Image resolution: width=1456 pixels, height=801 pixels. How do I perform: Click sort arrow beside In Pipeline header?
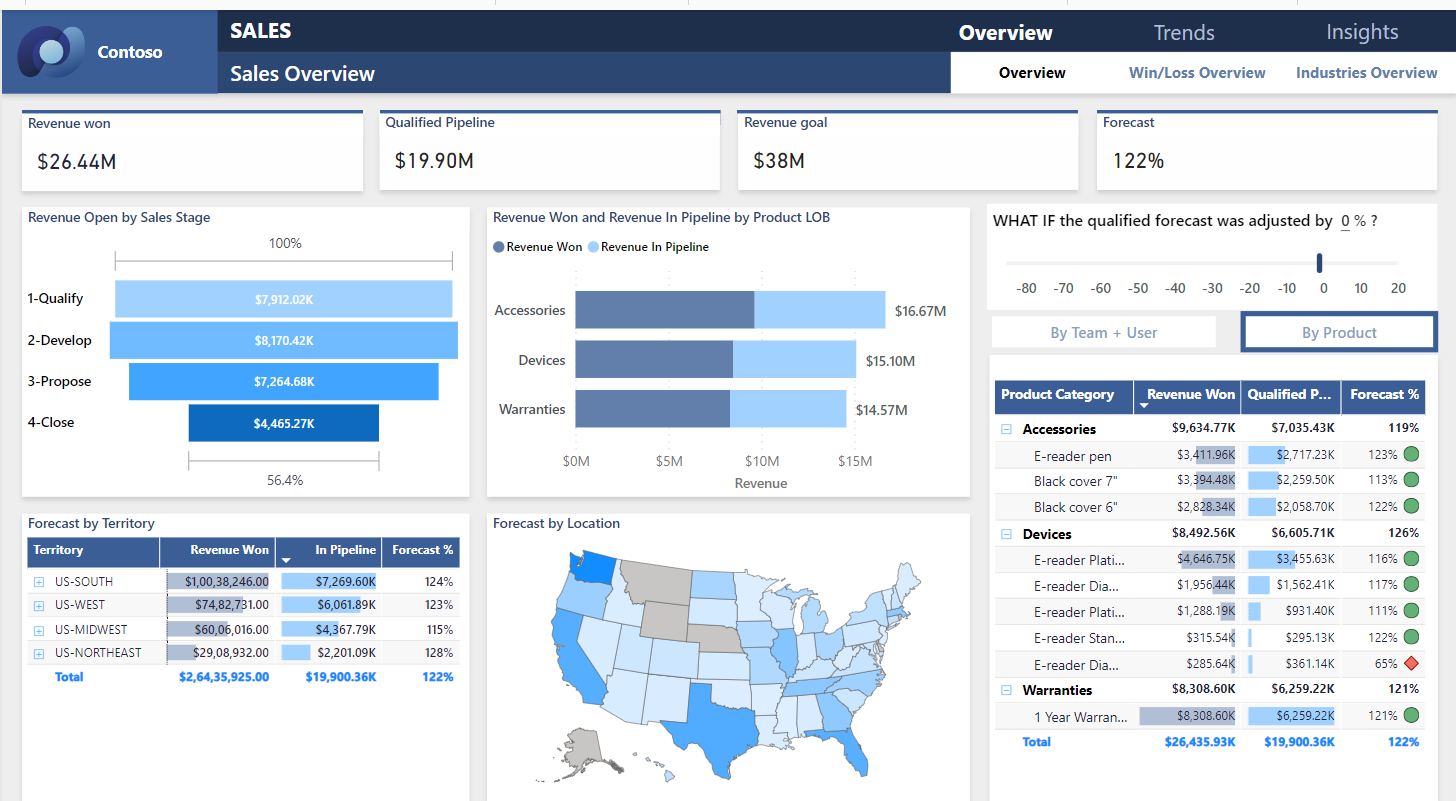286,561
